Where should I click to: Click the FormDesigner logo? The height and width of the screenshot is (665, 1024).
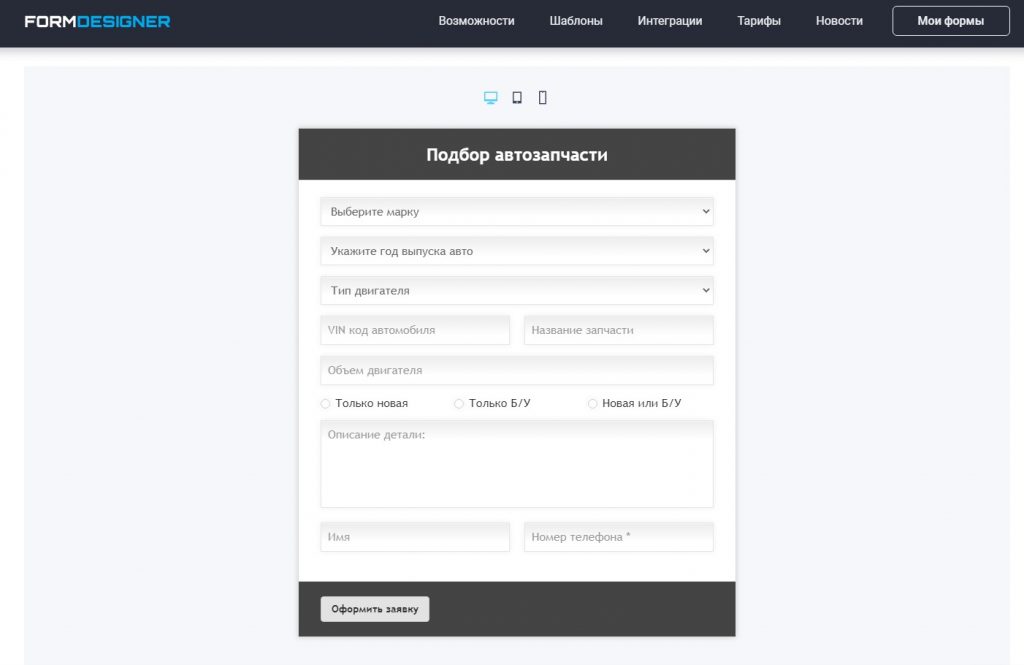pos(97,21)
